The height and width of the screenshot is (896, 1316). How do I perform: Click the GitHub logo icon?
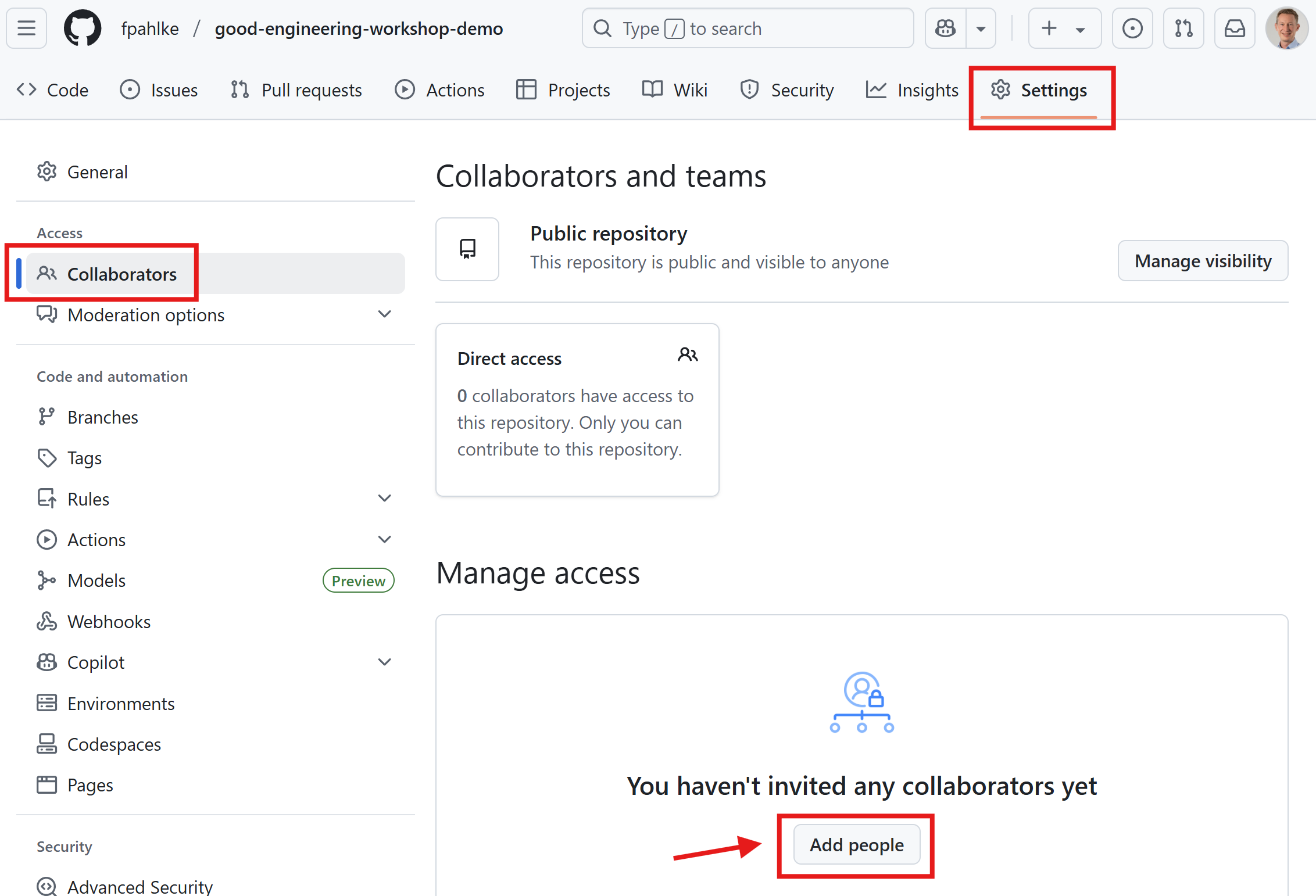(x=82, y=28)
